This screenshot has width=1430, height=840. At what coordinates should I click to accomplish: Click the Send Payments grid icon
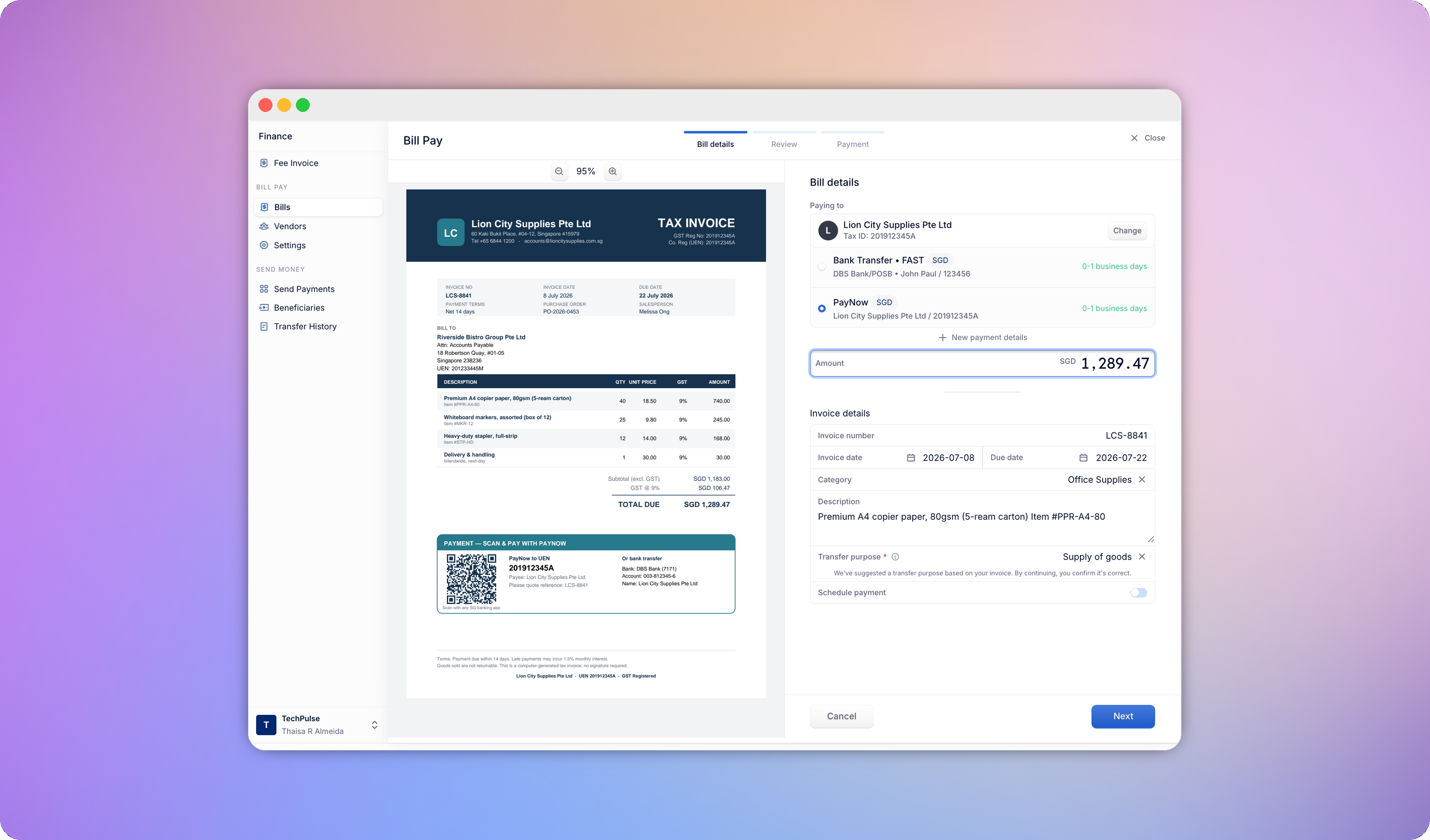[x=264, y=289]
